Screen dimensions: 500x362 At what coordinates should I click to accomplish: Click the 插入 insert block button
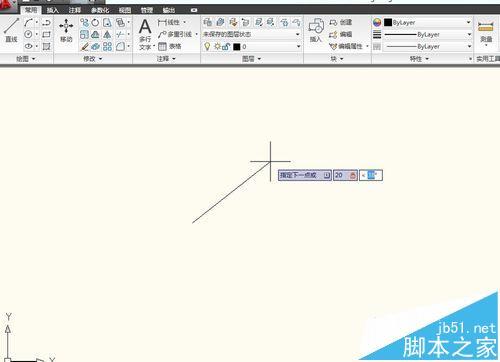[x=315, y=30]
